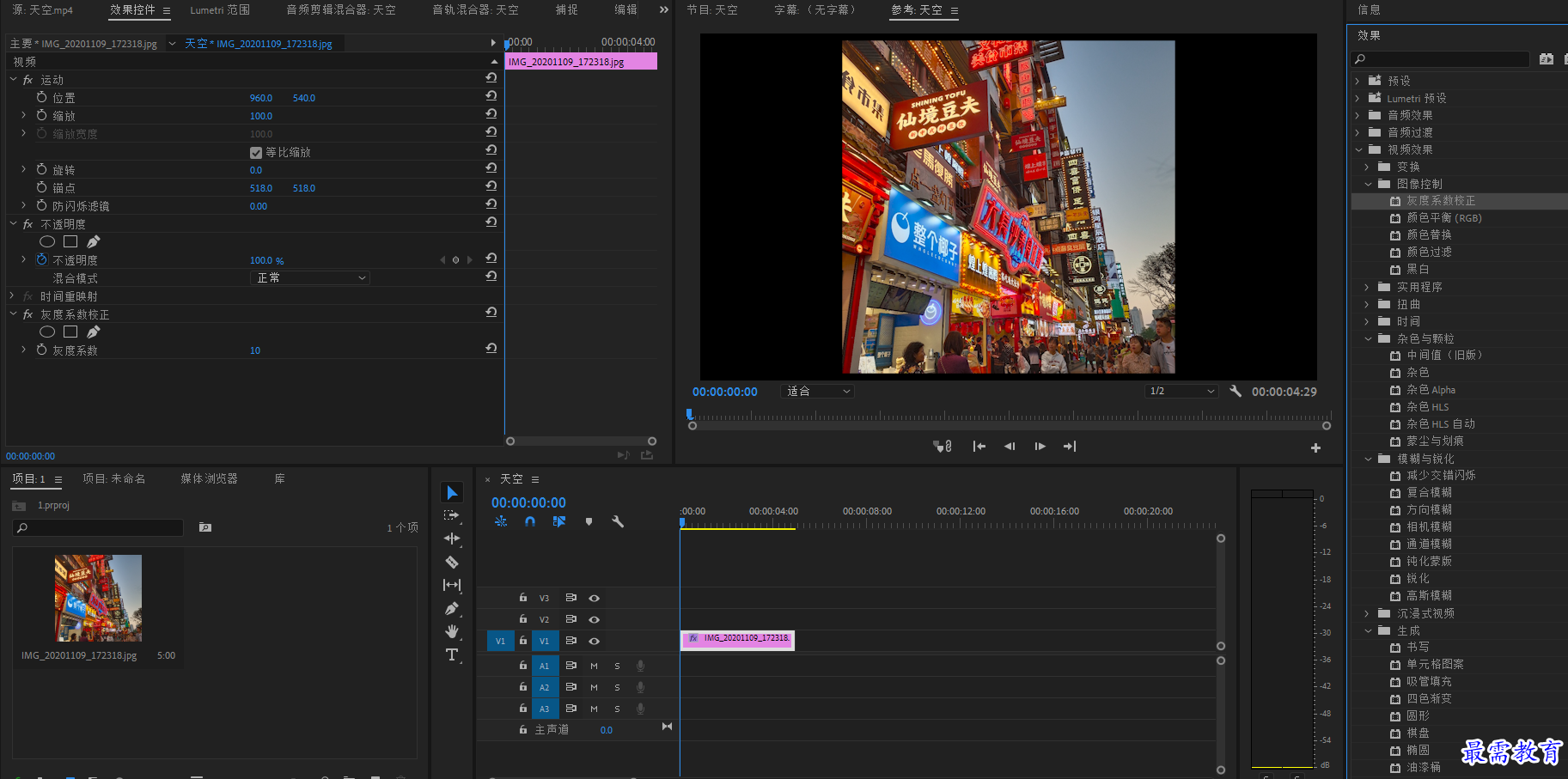Reset the 灰度系数 parameter
The height and width of the screenshot is (779, 1568).
click(491, 348)
